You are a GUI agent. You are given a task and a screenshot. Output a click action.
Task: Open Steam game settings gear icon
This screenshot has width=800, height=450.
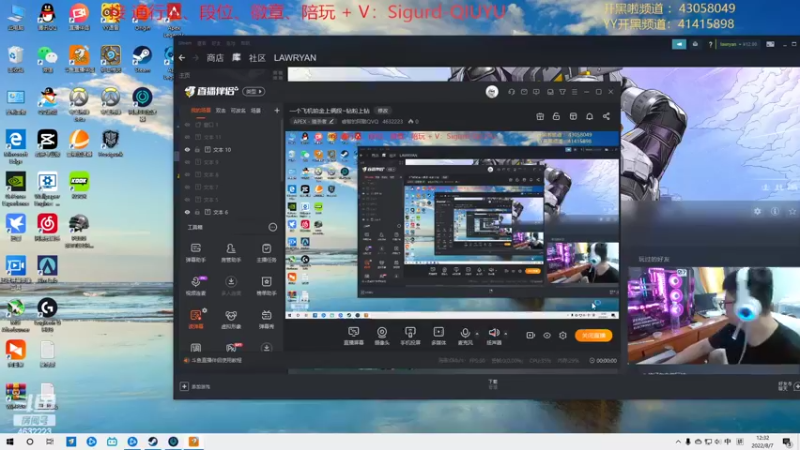click(757, 211)
